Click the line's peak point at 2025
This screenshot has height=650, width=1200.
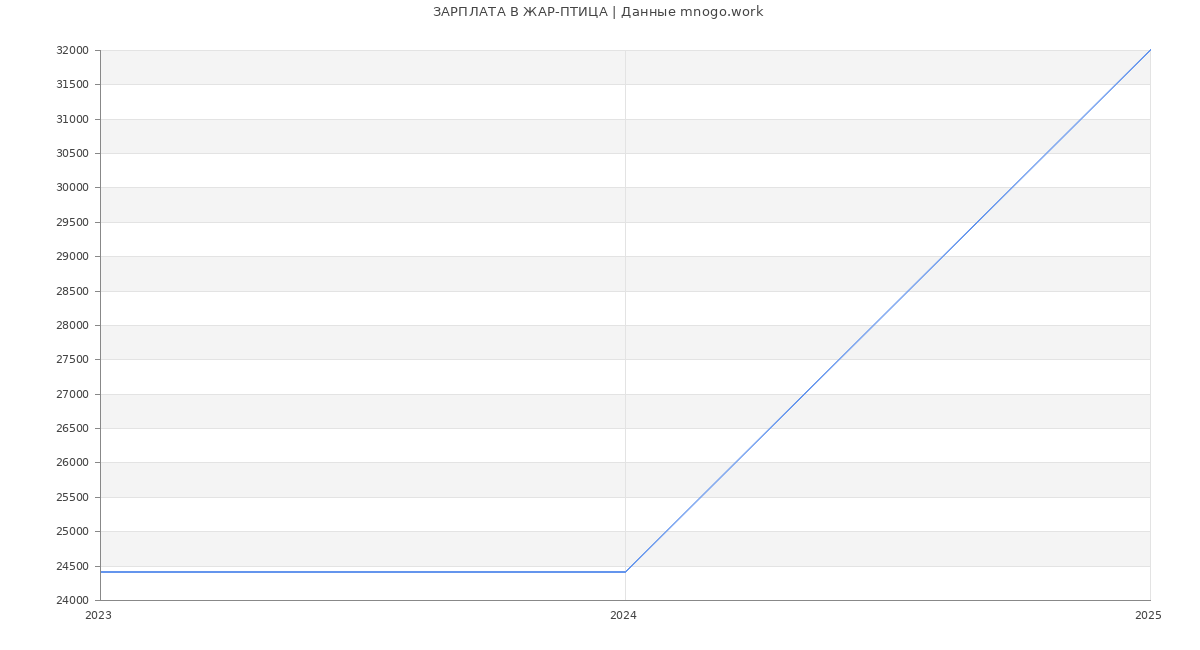pyautogui.click(x=1150, y=50)
